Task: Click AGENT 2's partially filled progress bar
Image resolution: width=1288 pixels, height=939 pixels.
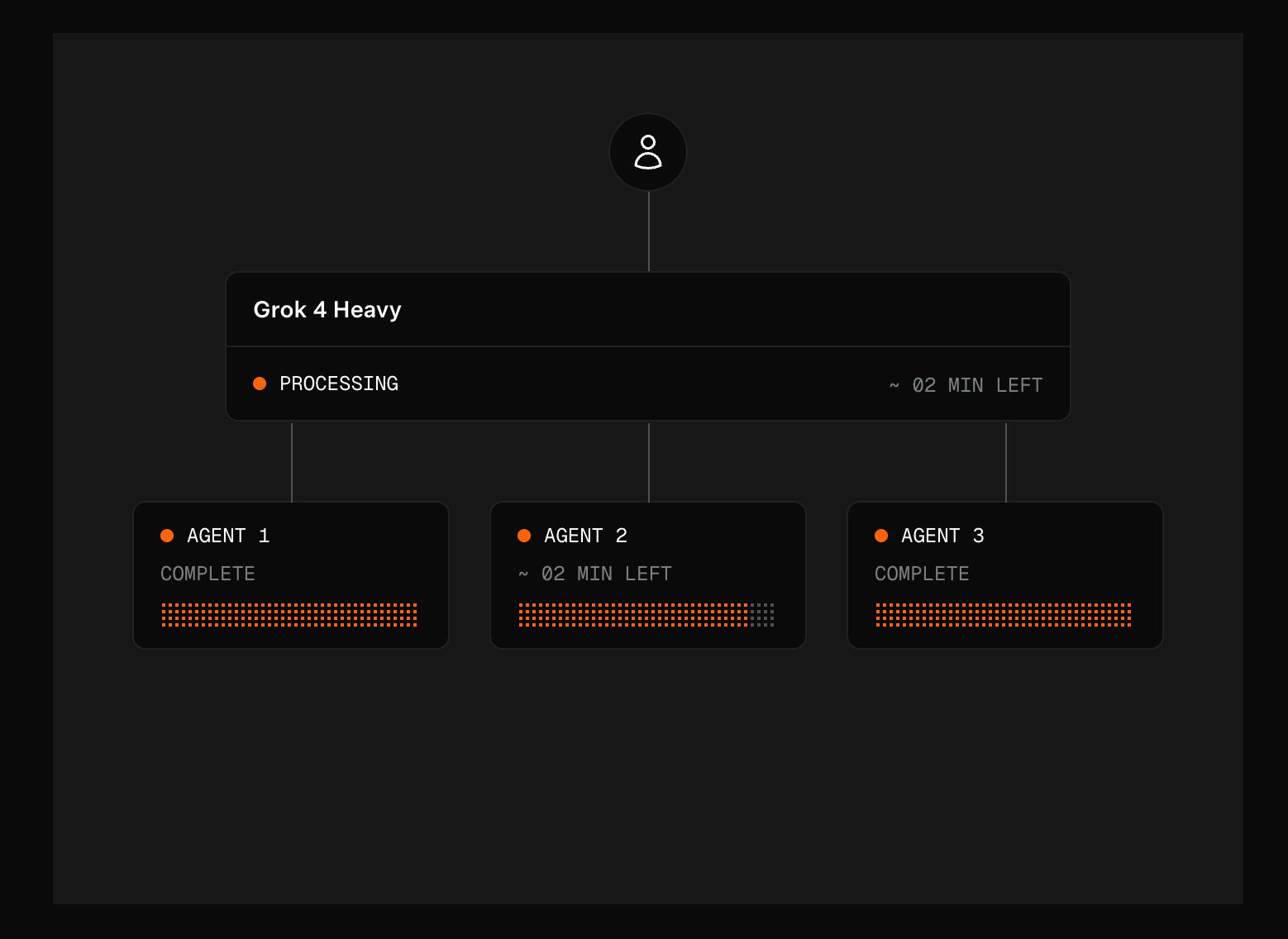Action: coord(648,616)
